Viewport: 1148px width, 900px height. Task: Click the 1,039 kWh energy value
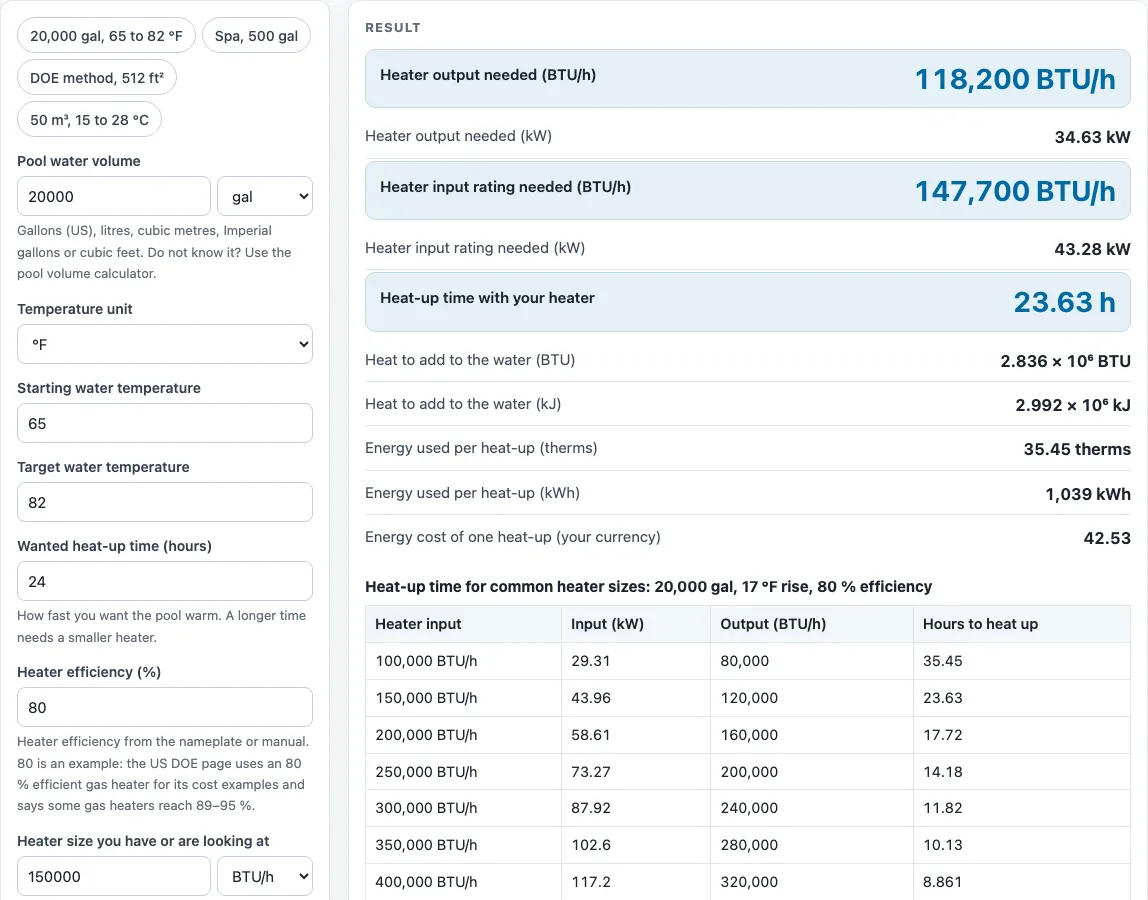click(1088, 494)
